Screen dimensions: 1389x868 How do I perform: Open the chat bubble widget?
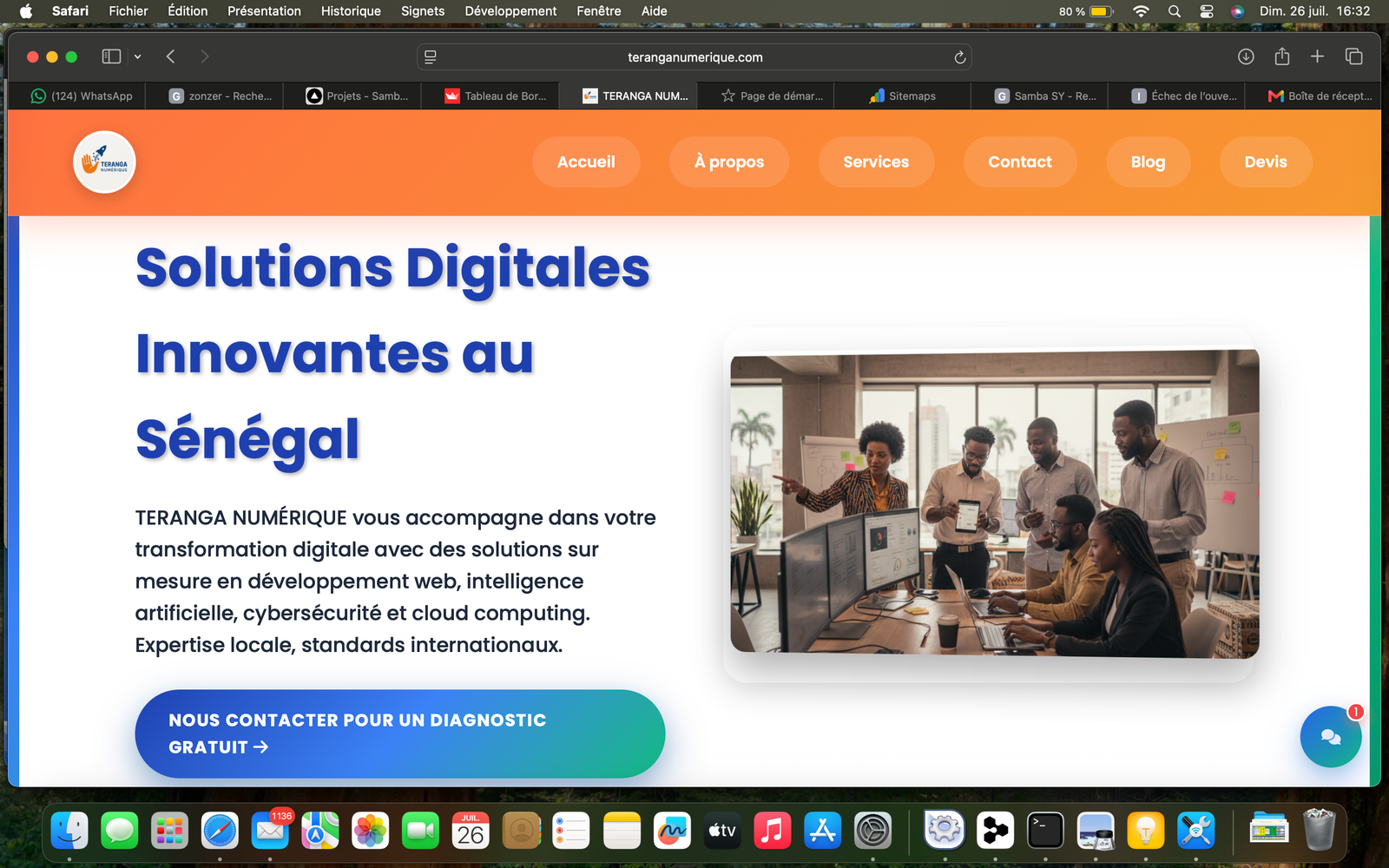[1330, 736]
